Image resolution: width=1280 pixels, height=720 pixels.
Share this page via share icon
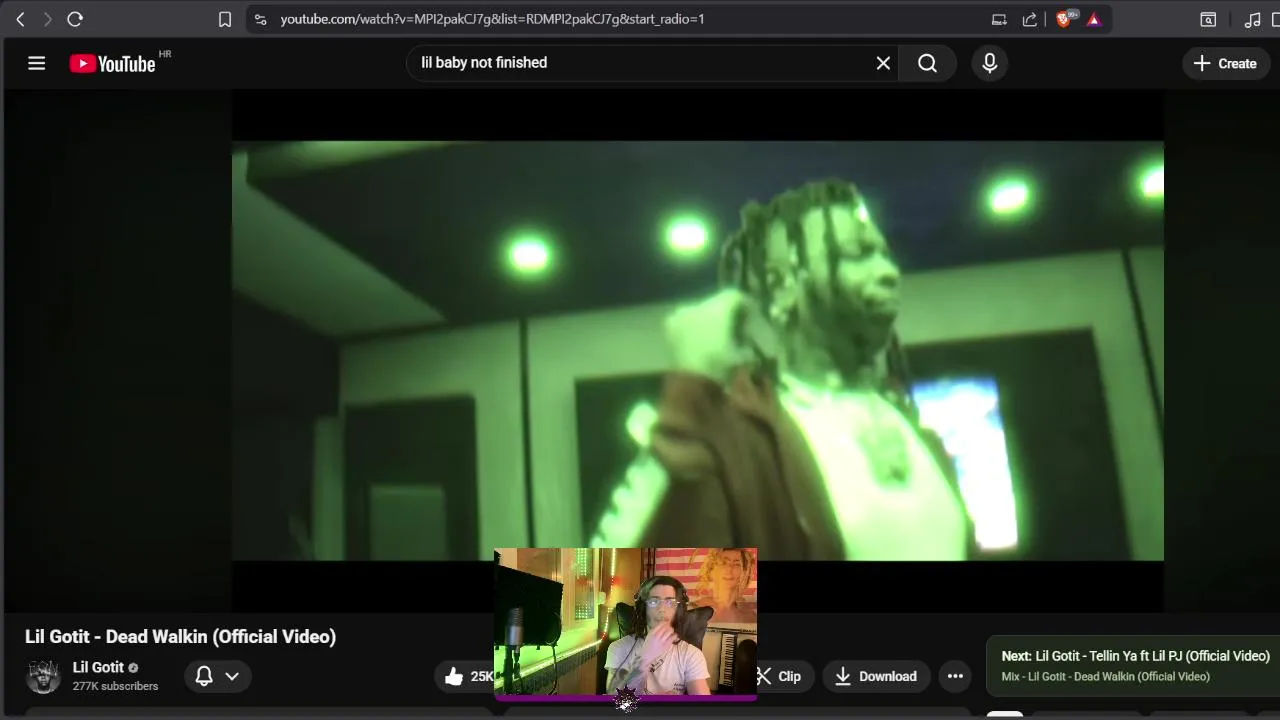(x=1030, y=19)
